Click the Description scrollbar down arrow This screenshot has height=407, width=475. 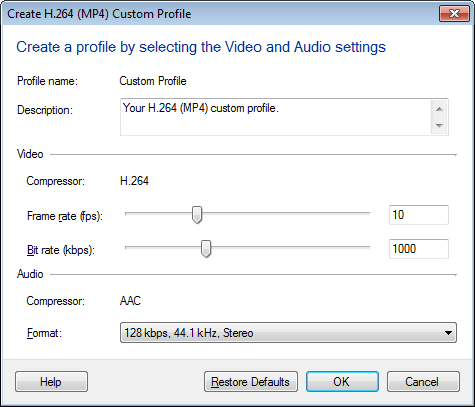click(x=439, y=126)
